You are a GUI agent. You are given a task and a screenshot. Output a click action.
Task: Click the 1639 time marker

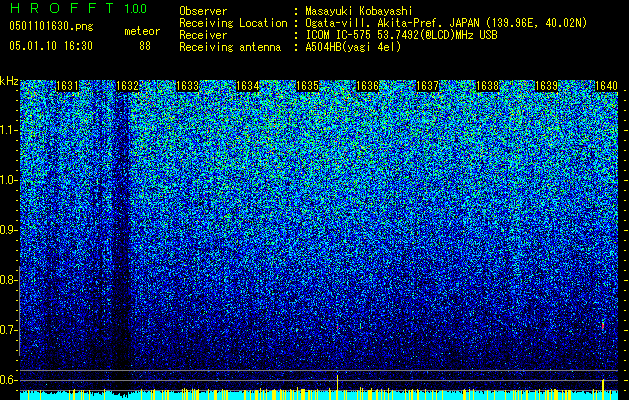(x=547, y=86)
